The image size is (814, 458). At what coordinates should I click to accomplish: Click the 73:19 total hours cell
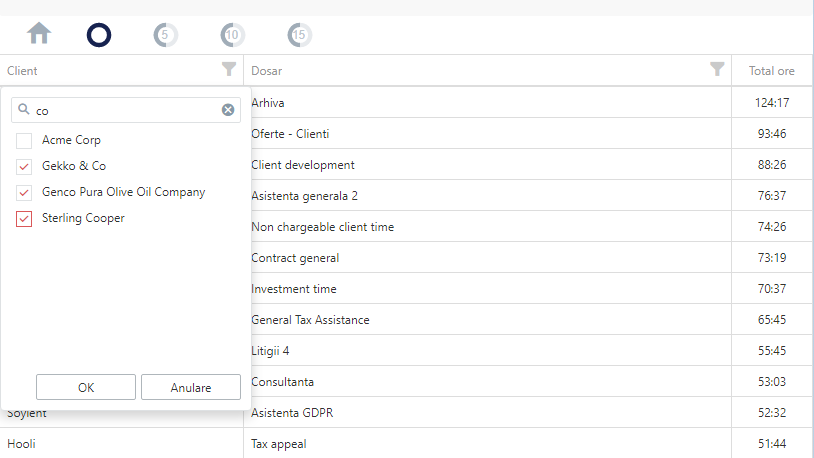click(x=772, y=258)
